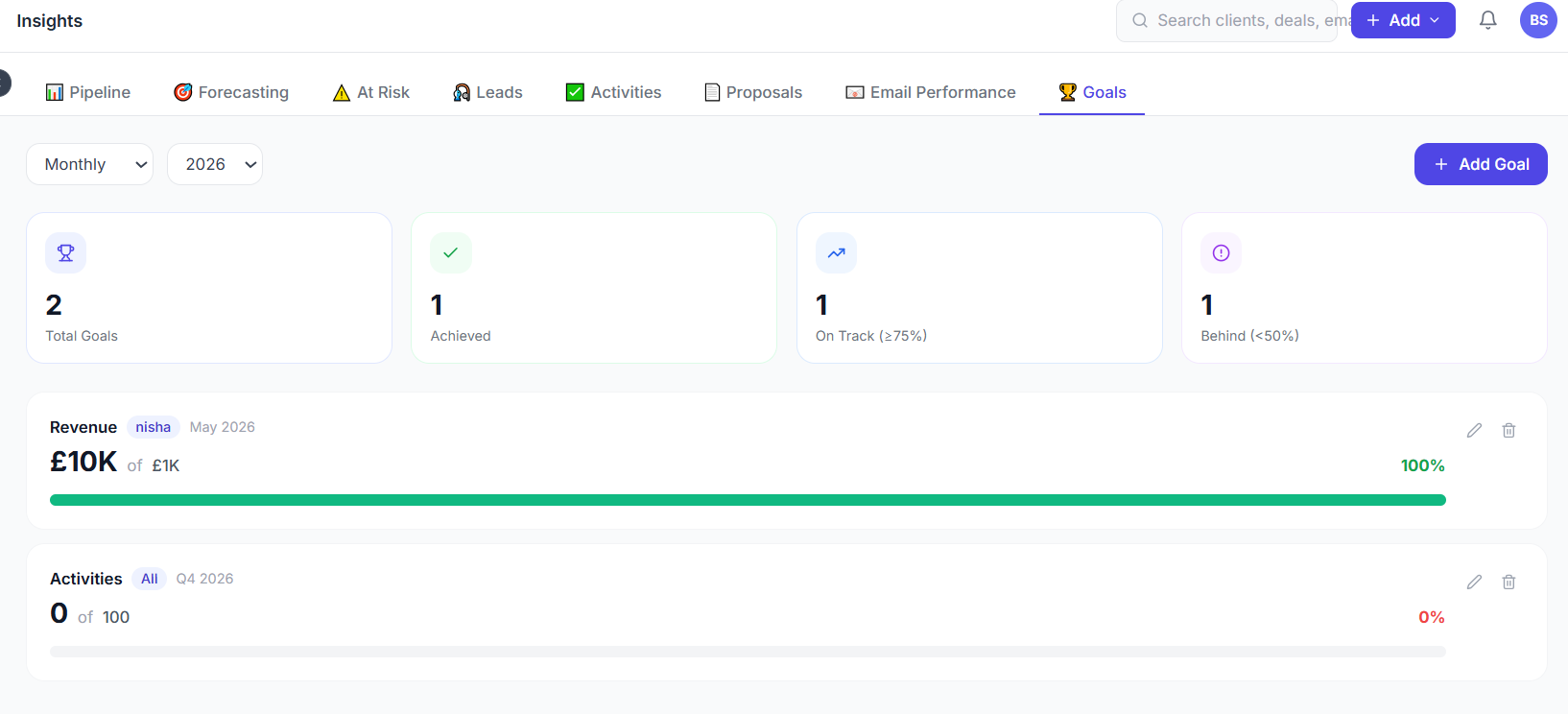
Task: Focus the Search clients, deals field
Action: pyautogui.click(x=1233, y=20)
